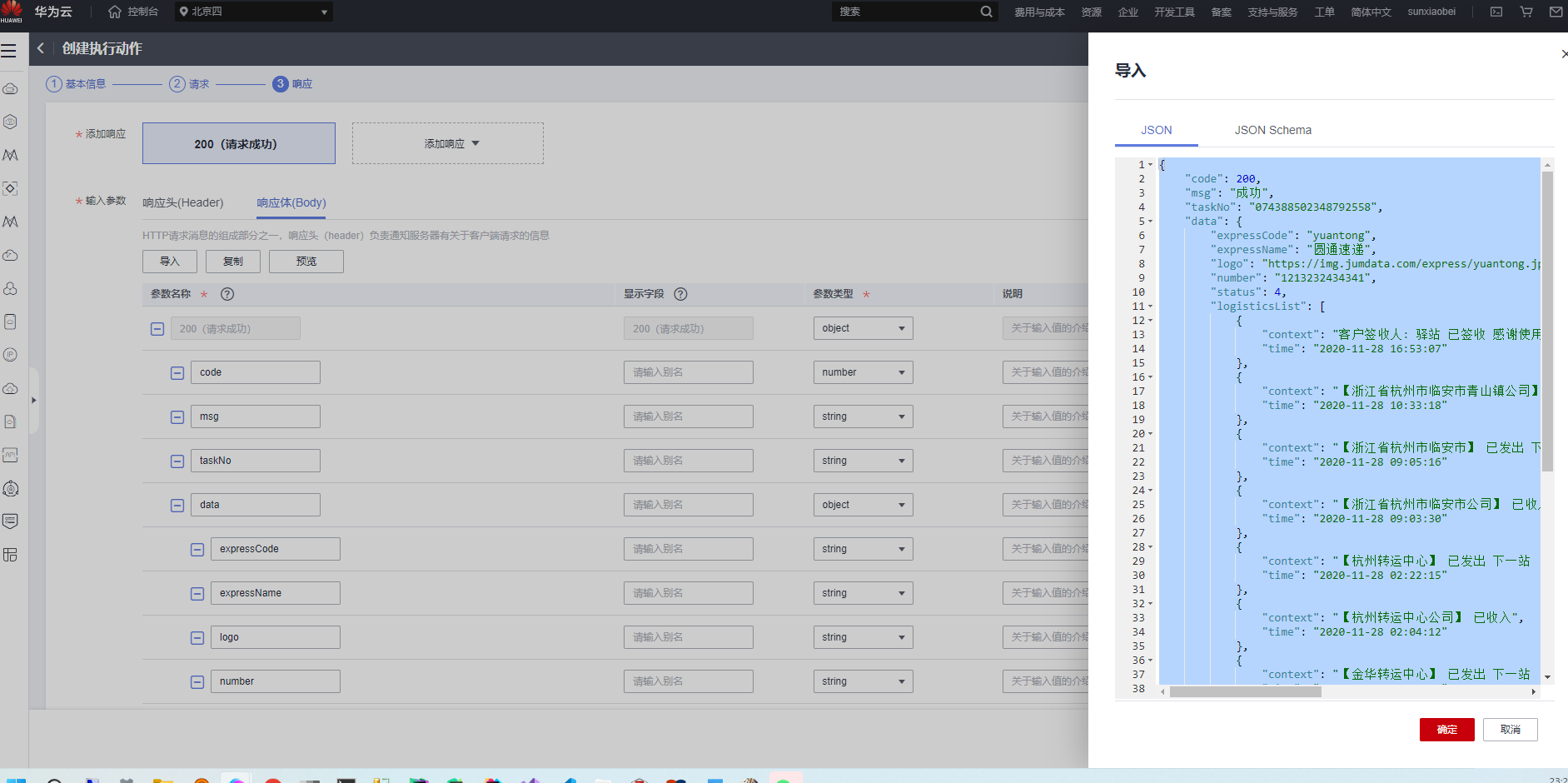Image resolution: width=1568 pixels, height=783 pixels.
Task: Open the type dropdown for msg row
Action: click(863, 416)
